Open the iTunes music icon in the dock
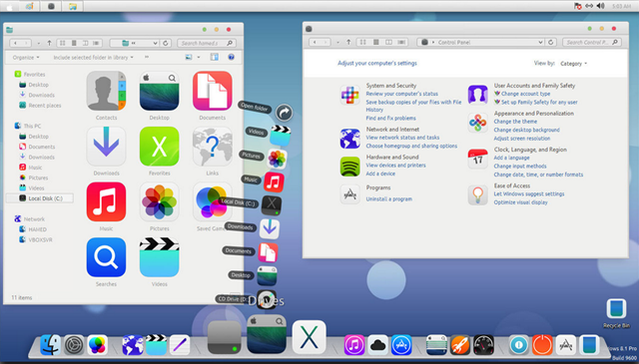Screen dimensions: 639x364 tap(354, 345)
